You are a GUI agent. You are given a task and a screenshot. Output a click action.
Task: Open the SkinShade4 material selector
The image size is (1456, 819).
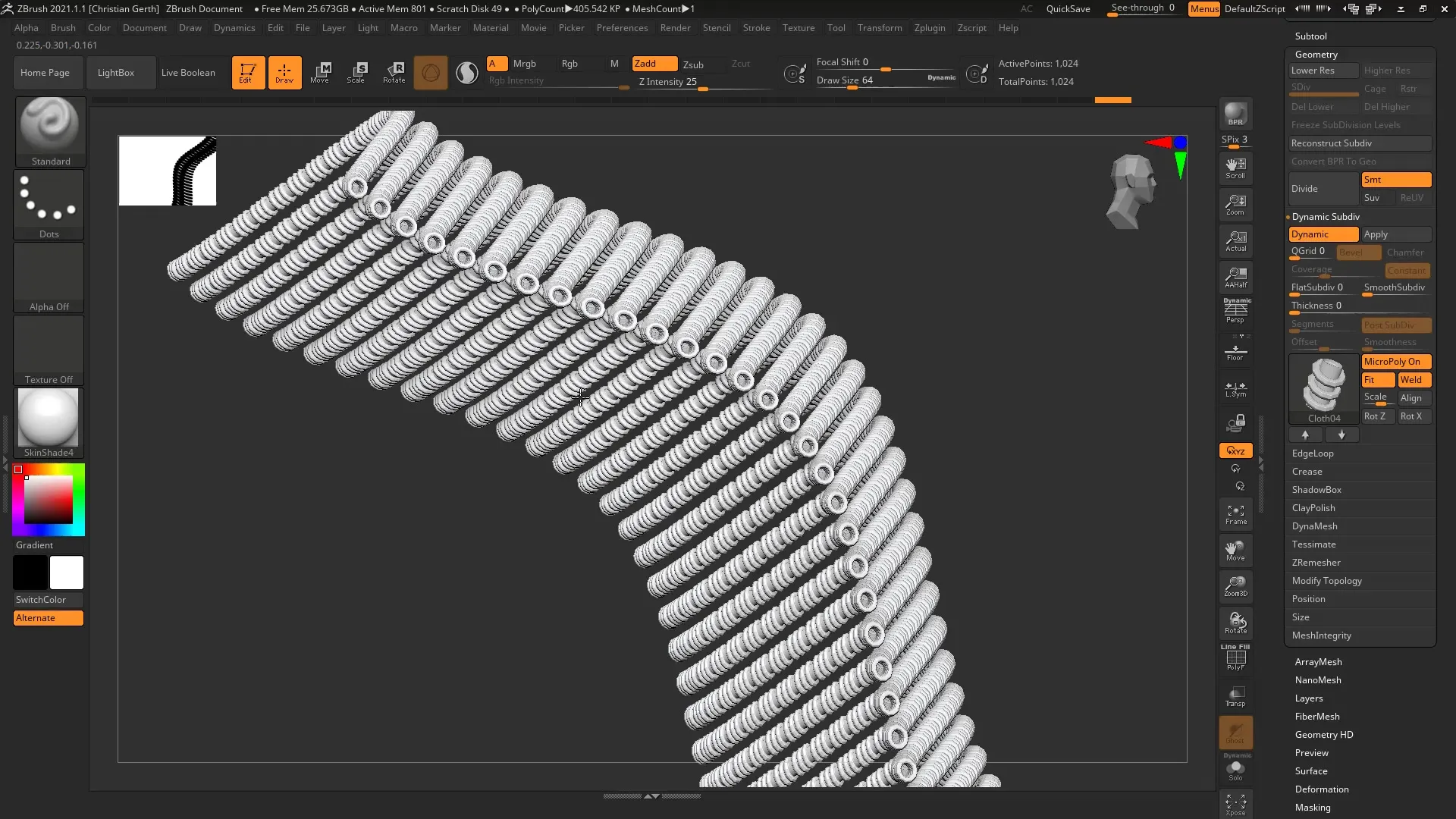(49, 423)
